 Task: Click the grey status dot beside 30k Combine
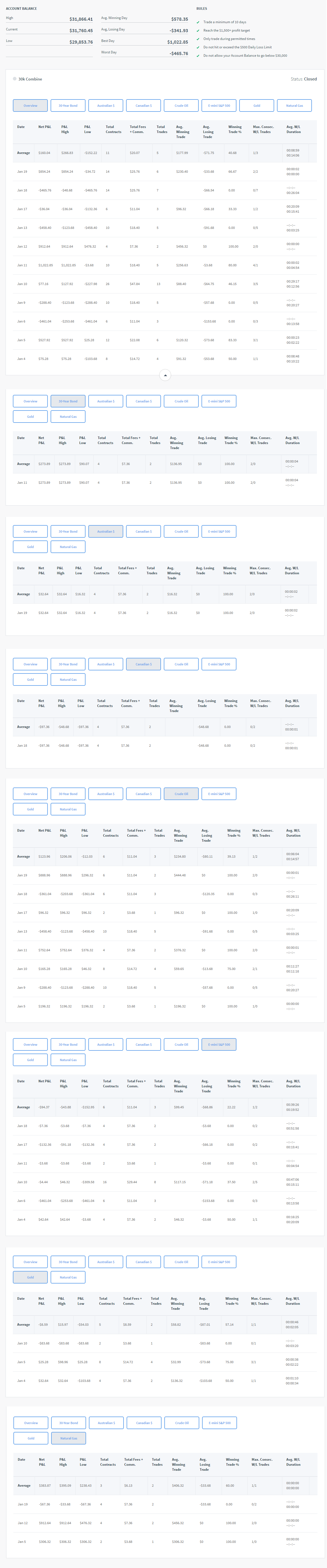point(15,79)
